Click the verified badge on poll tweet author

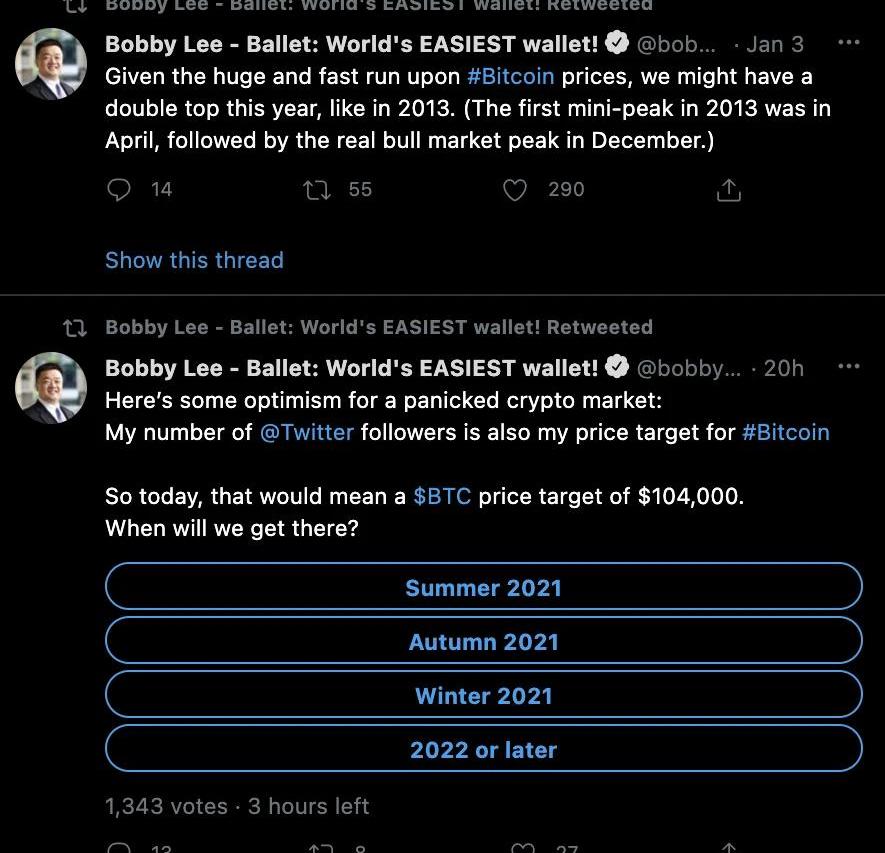[x=617, y=367]
